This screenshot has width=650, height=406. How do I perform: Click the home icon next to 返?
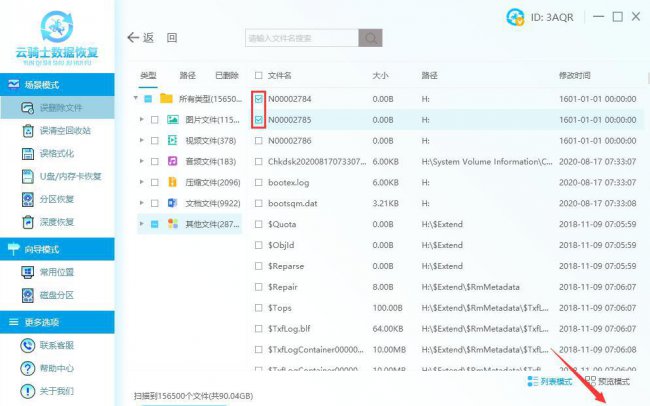pos(172,38)
